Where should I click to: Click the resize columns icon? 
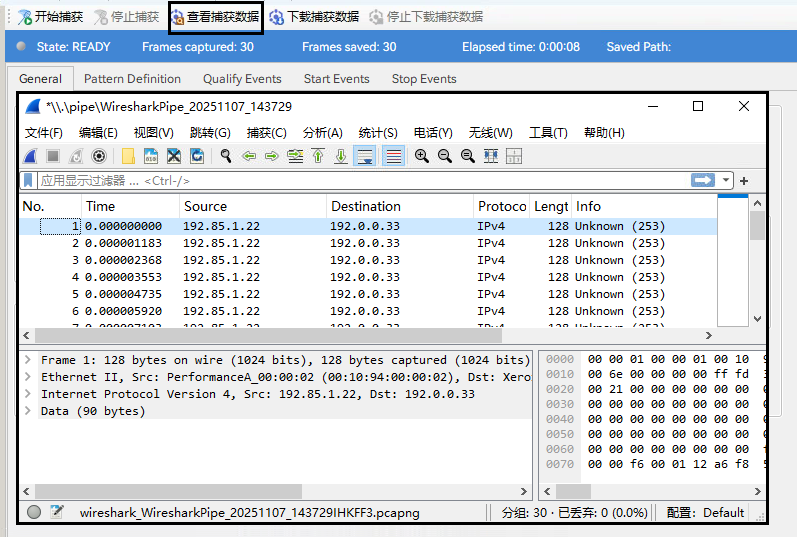coord(490,156)
